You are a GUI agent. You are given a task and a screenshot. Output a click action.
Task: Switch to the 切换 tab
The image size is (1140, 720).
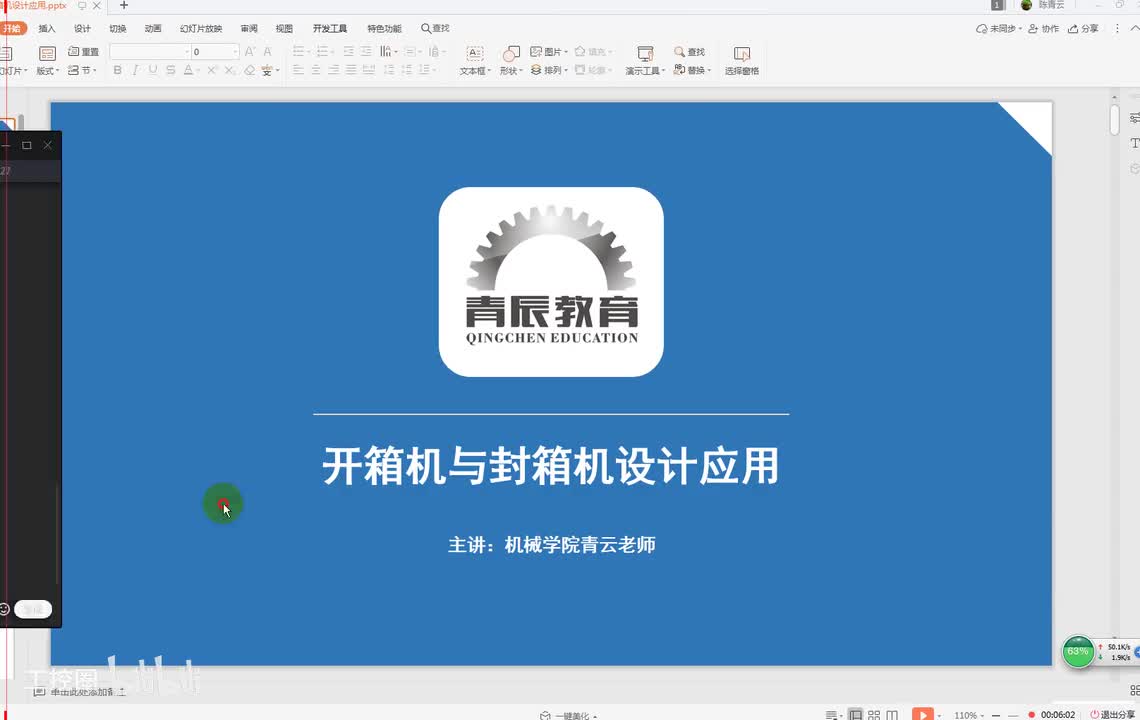[x=118, y=28]
